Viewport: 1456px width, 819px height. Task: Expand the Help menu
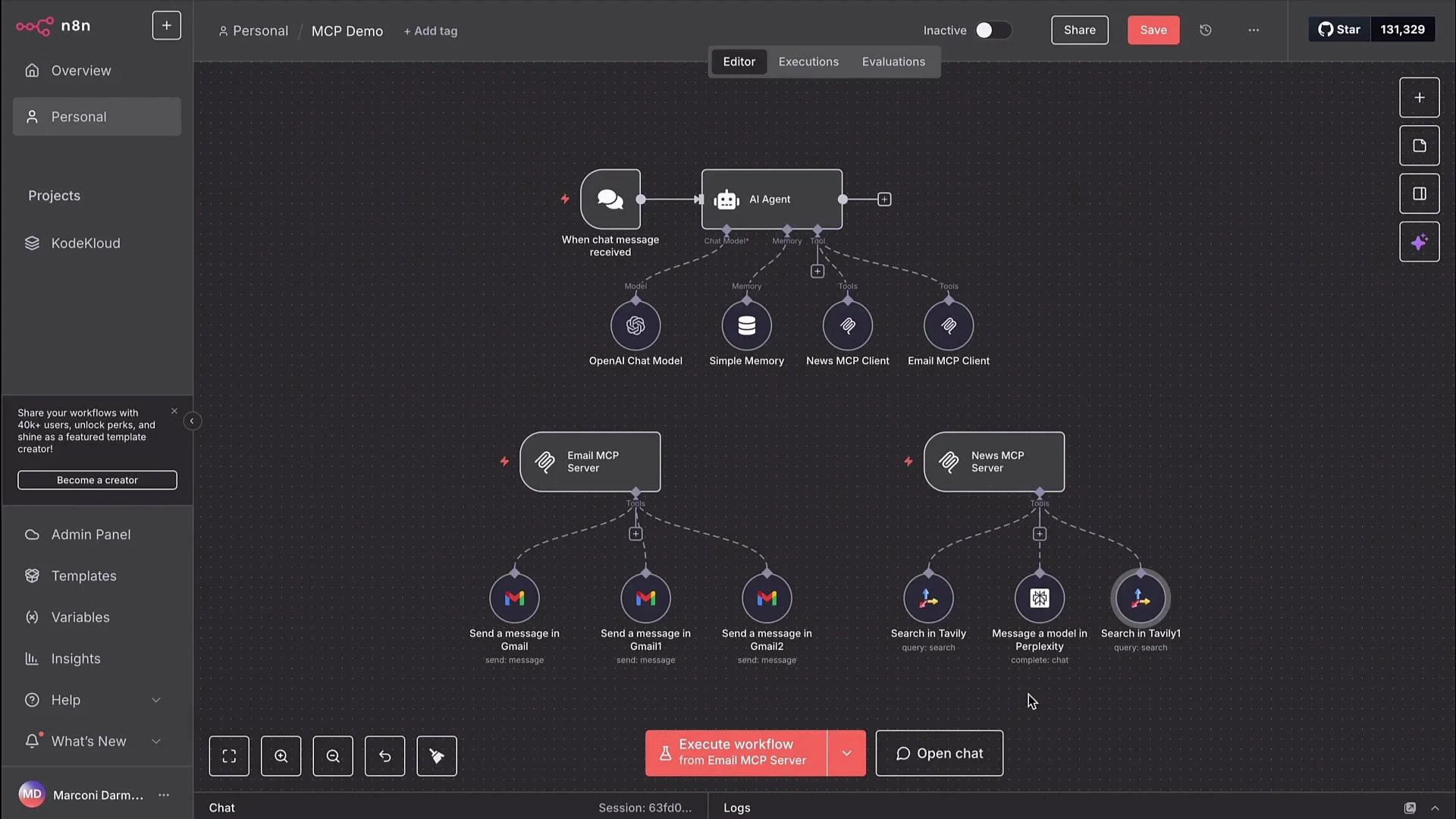(97, 700)
